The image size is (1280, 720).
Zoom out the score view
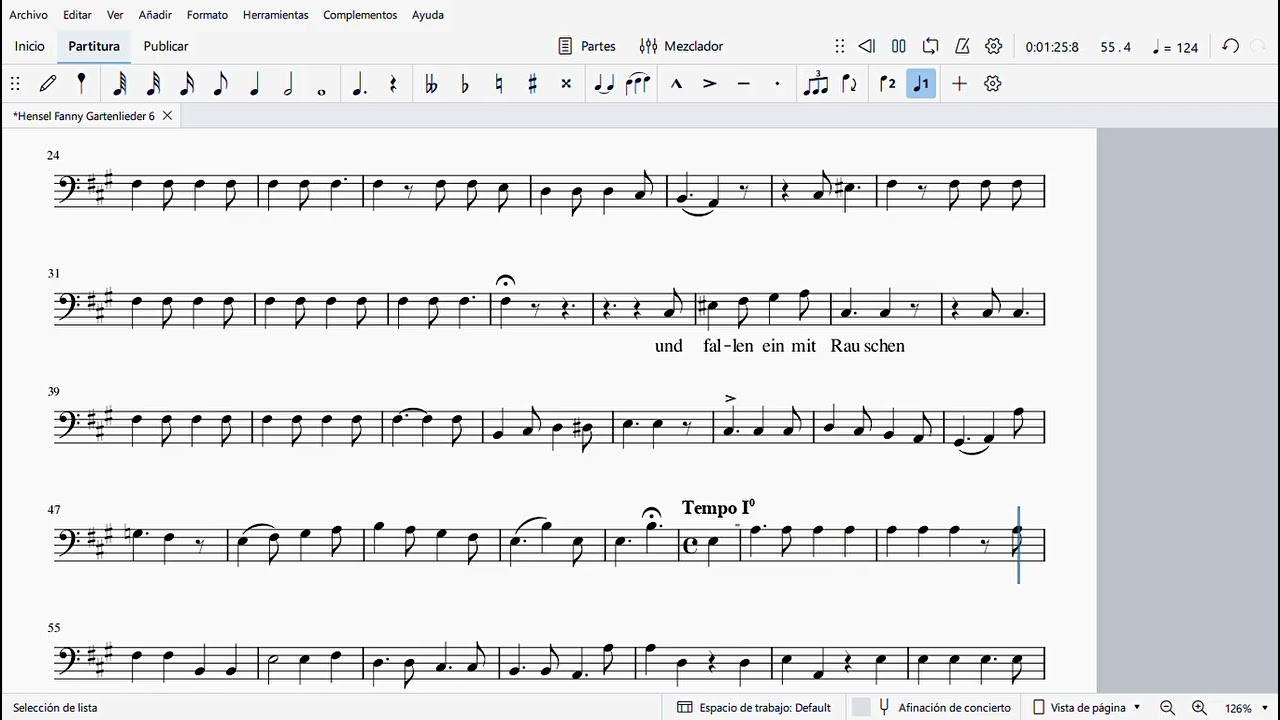pyautogui.click(x=1167, y=708)
